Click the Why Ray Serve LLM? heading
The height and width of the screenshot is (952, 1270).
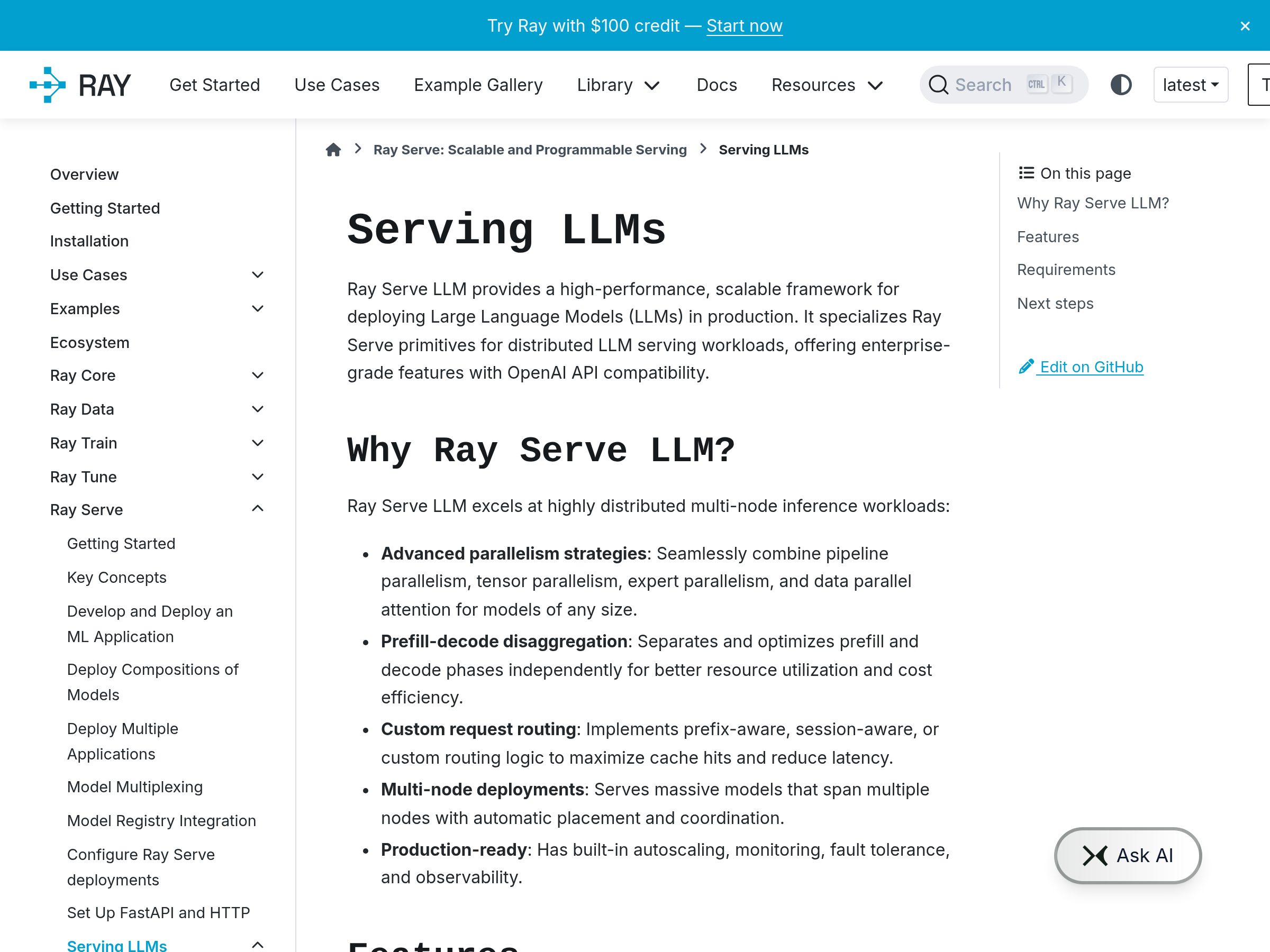pos(540,451)
